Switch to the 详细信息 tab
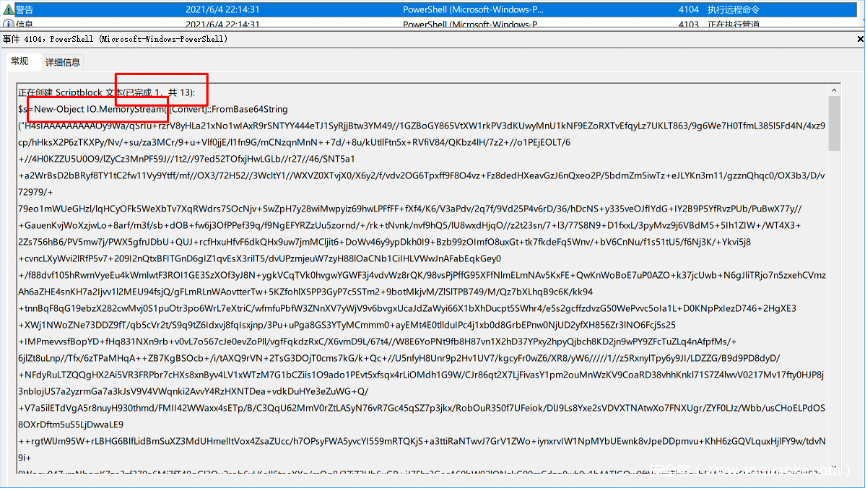Image resolution: width=866 pixels, height=489 pixels. pos(62,62)
